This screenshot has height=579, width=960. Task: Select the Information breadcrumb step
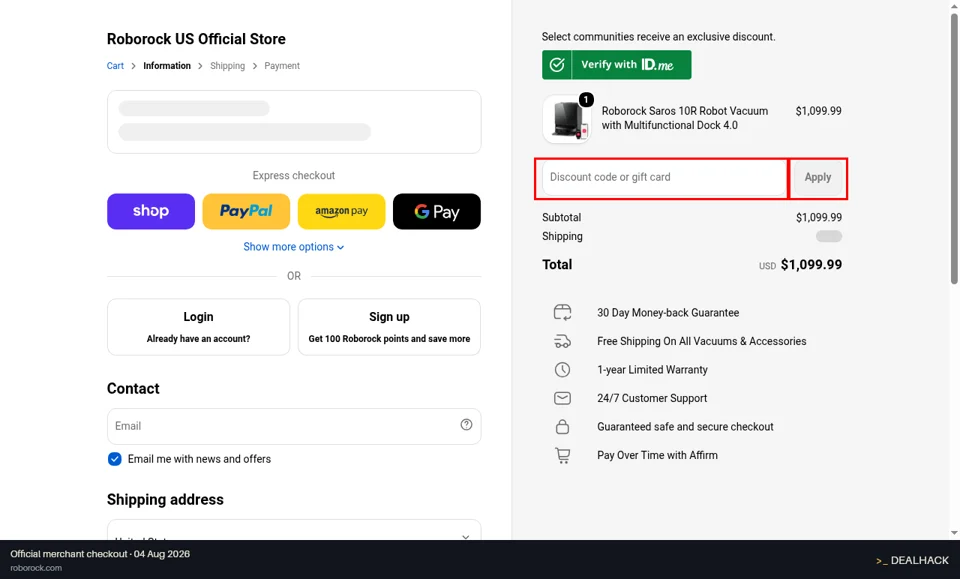point(167,65)
